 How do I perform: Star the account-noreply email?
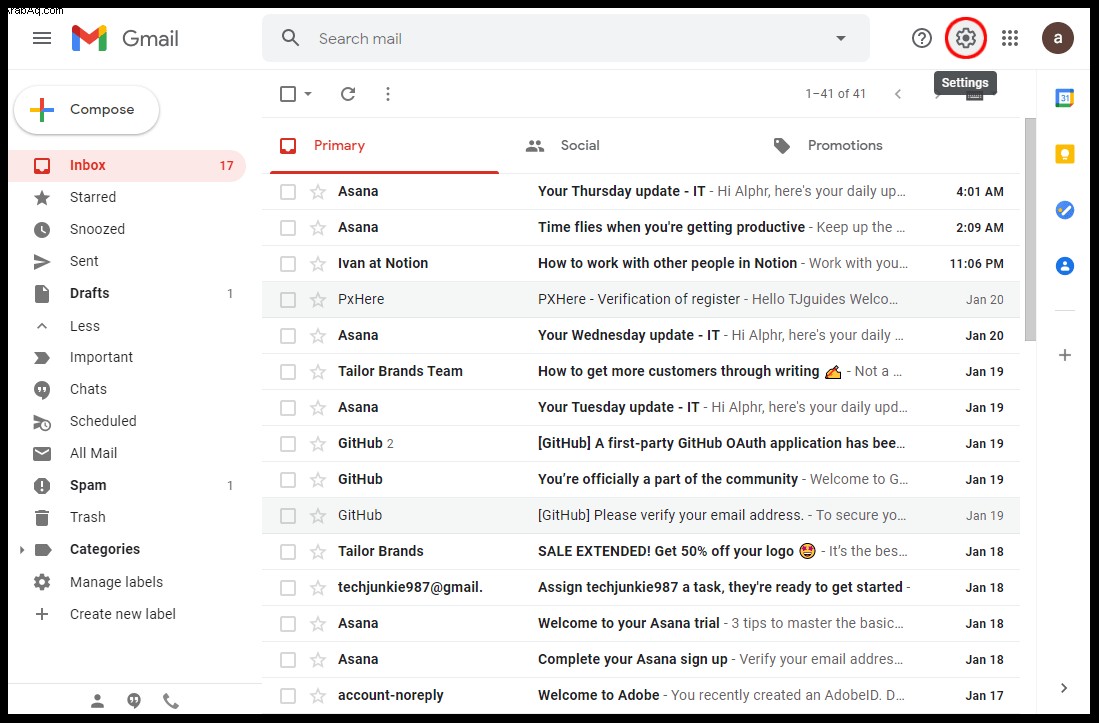pyautogui.click(x=318, y=696)
